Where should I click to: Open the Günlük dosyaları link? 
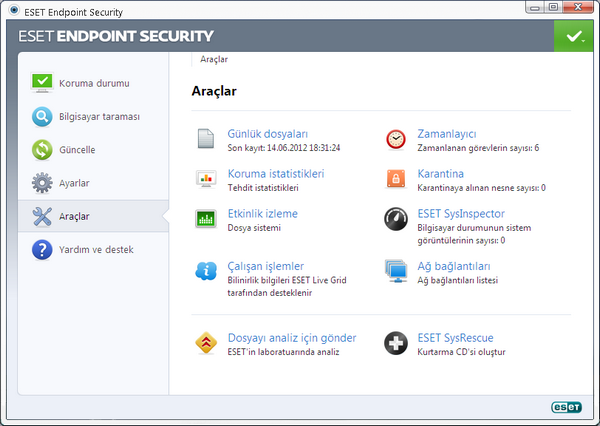tap(267, 134)
